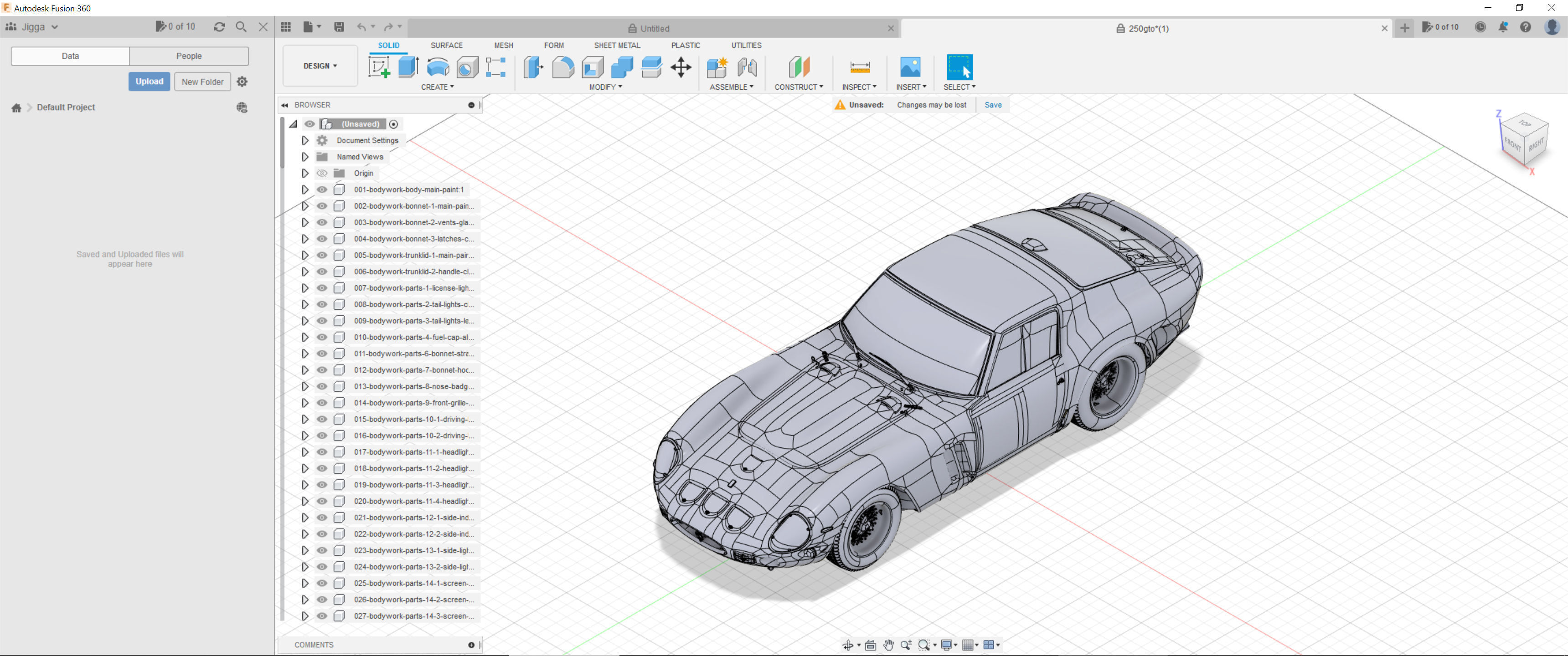Screen dimensions: 1568x656
Task: Click the Save link in unsaved warning
Action: pyautogui.click(x=993, y=105)
